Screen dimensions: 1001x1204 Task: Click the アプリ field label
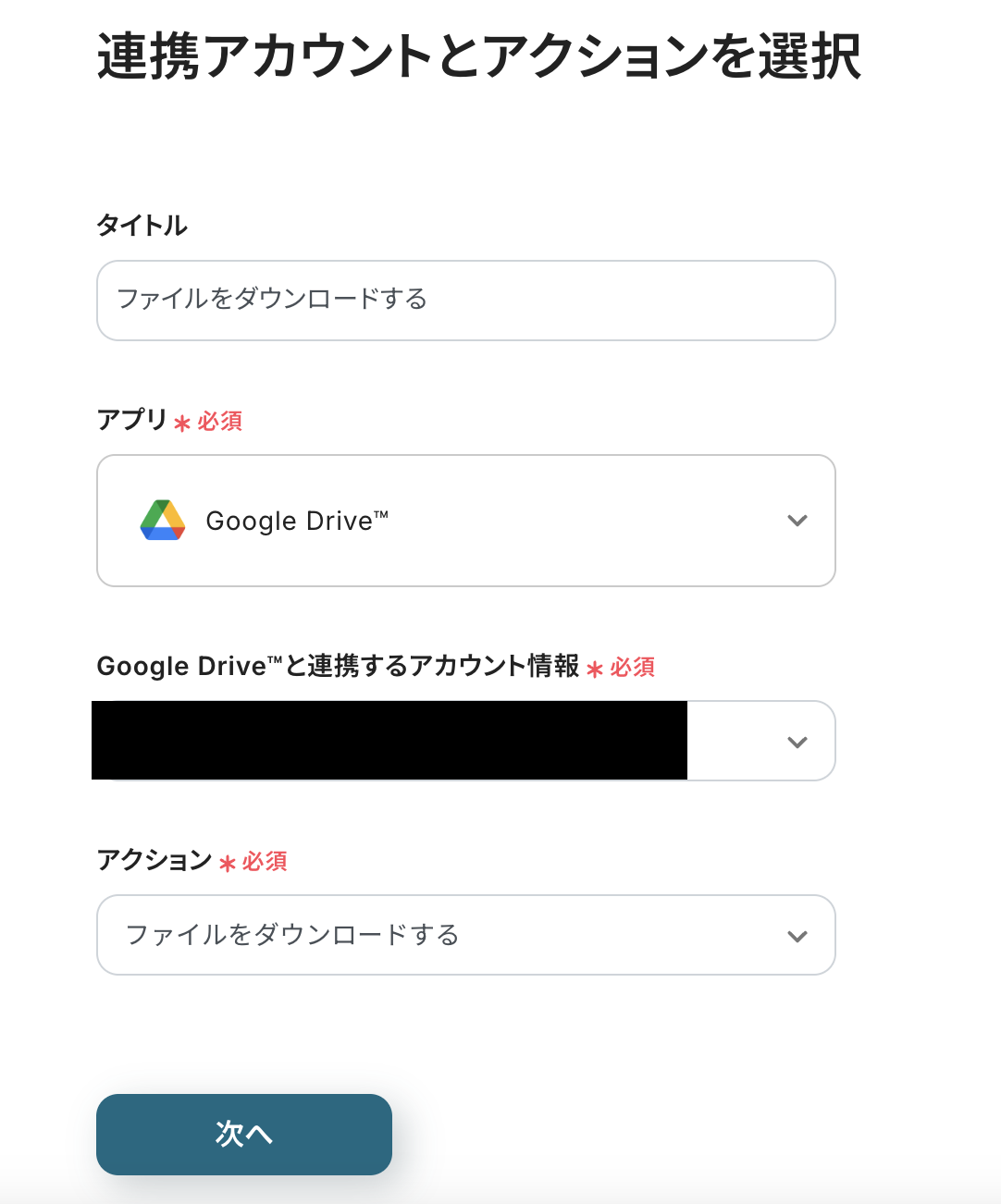[x=132, y=420]
